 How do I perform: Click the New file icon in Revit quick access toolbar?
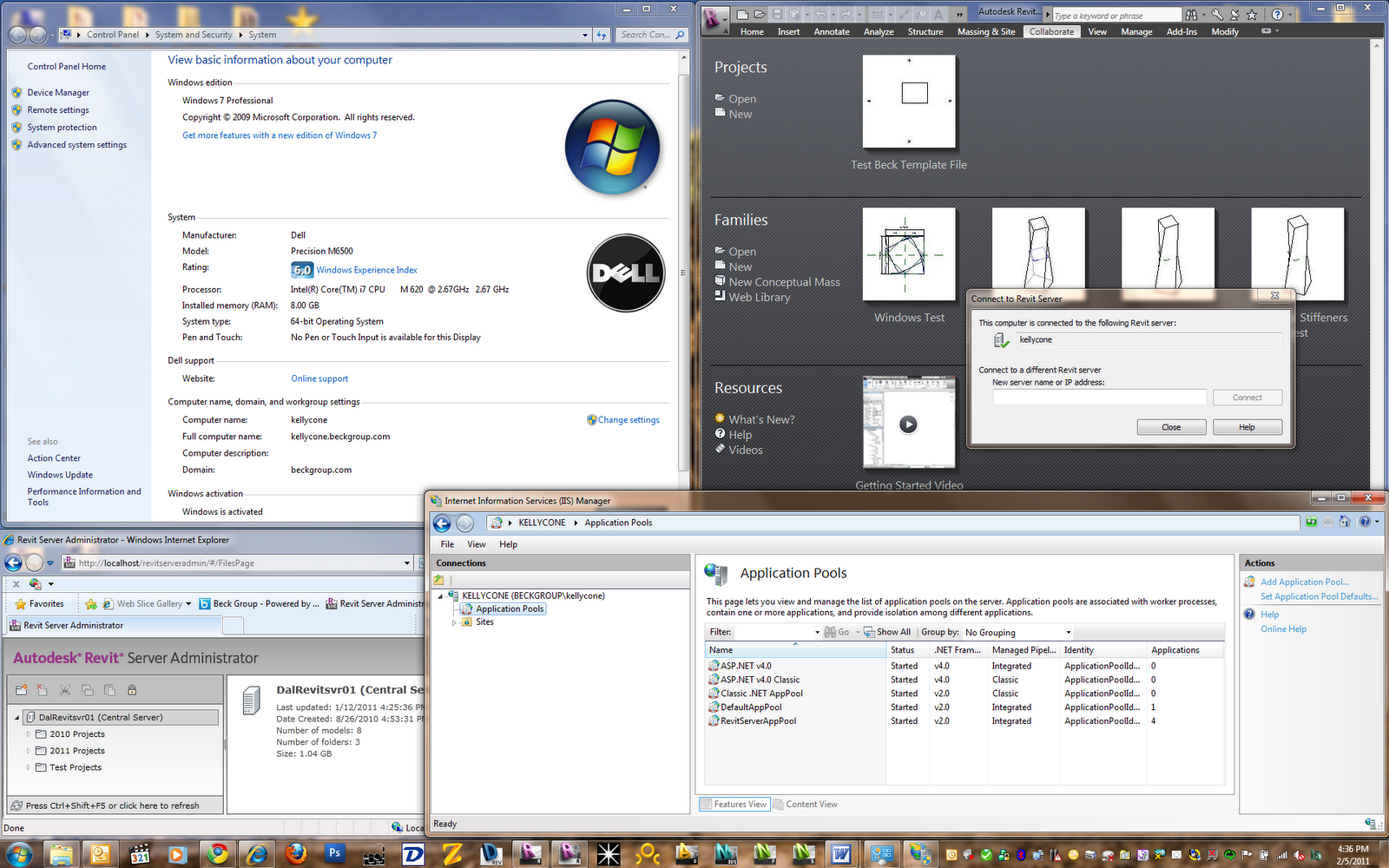(x=742, y=15)
